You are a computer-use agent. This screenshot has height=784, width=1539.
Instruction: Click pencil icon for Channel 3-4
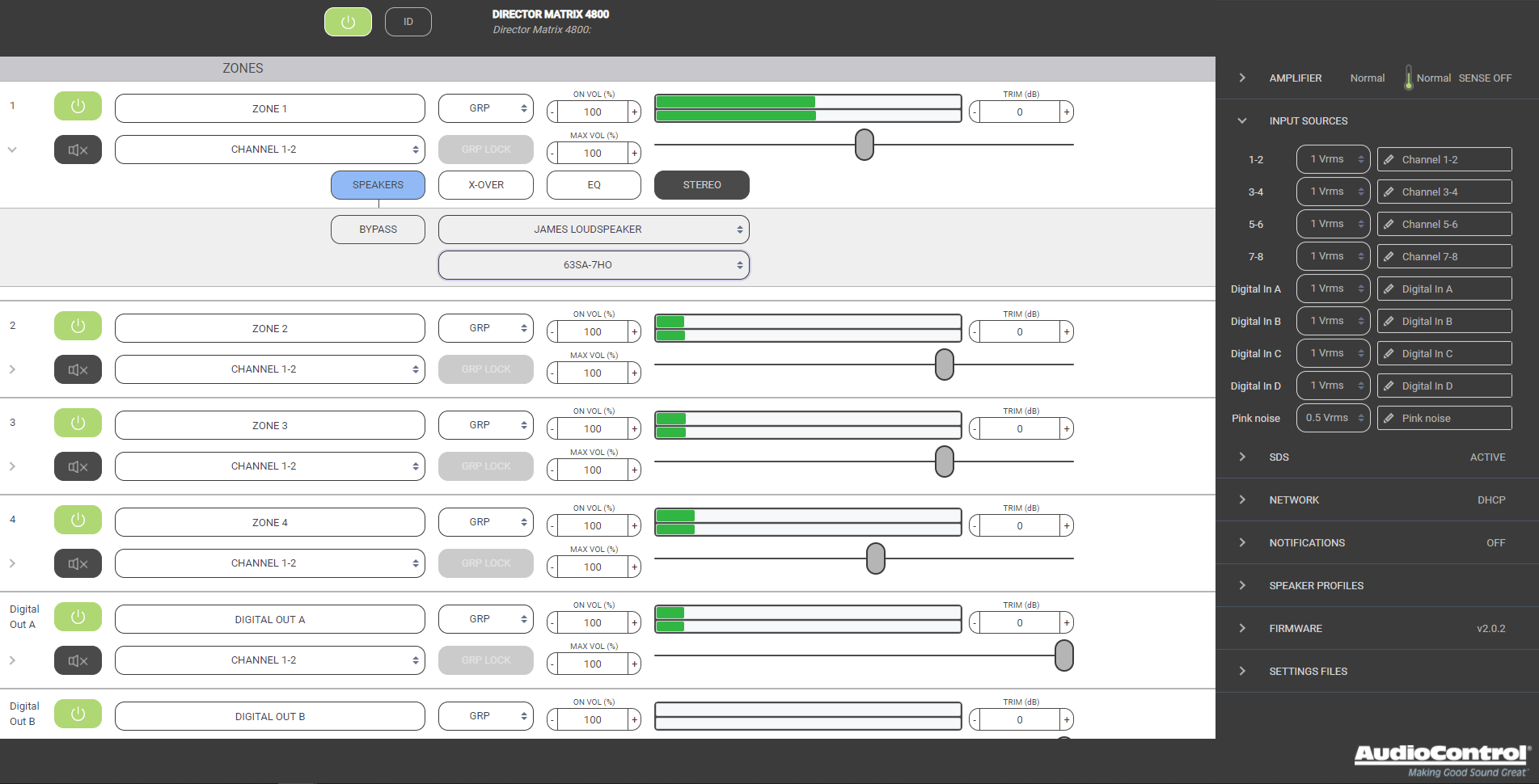point(1389,192)
